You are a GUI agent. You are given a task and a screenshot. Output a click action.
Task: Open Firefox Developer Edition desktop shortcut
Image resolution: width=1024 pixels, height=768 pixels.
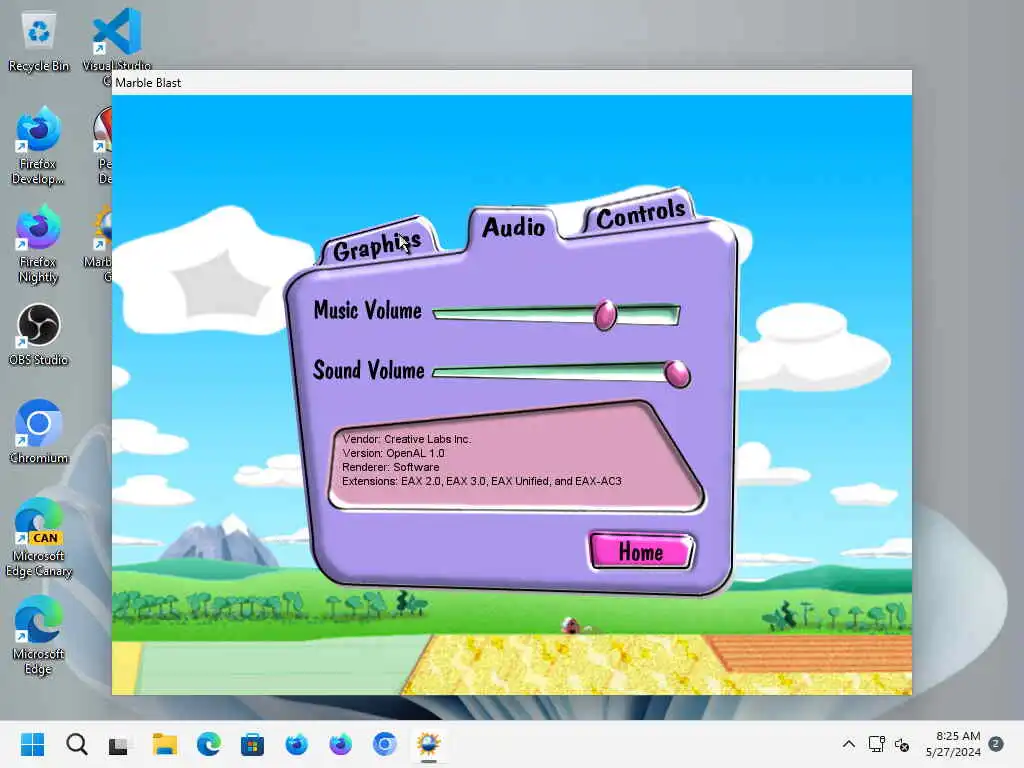(38, 146)
